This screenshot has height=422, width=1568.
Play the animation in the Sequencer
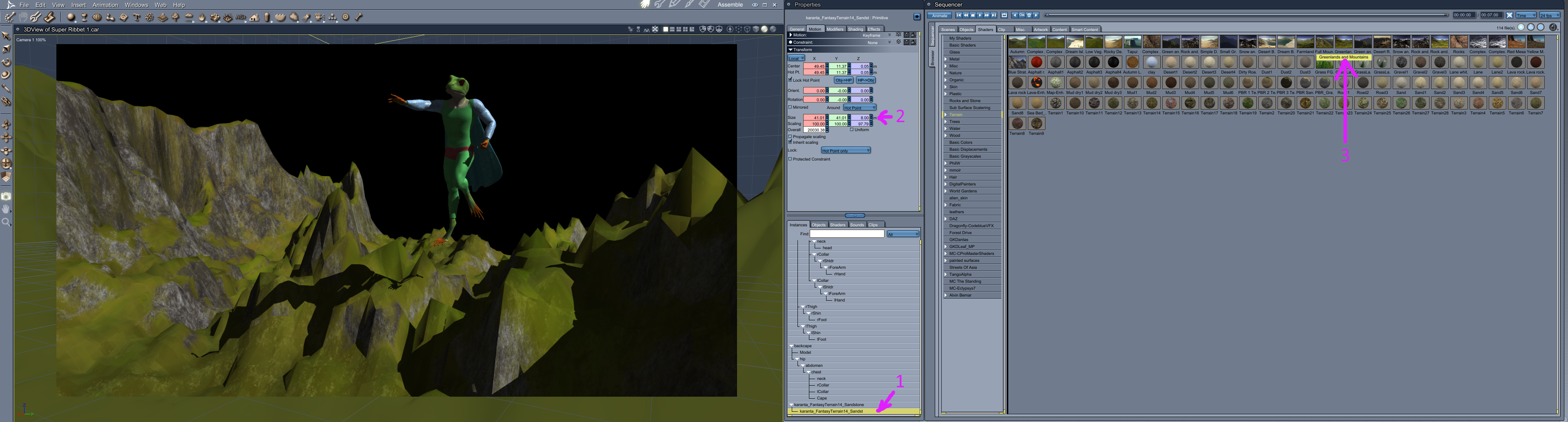tap(979, 15)
